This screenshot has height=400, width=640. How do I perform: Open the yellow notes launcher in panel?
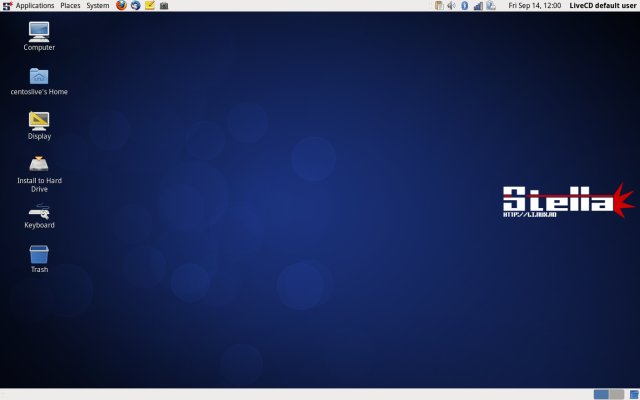pyautogui.click(x=150, y=5)
